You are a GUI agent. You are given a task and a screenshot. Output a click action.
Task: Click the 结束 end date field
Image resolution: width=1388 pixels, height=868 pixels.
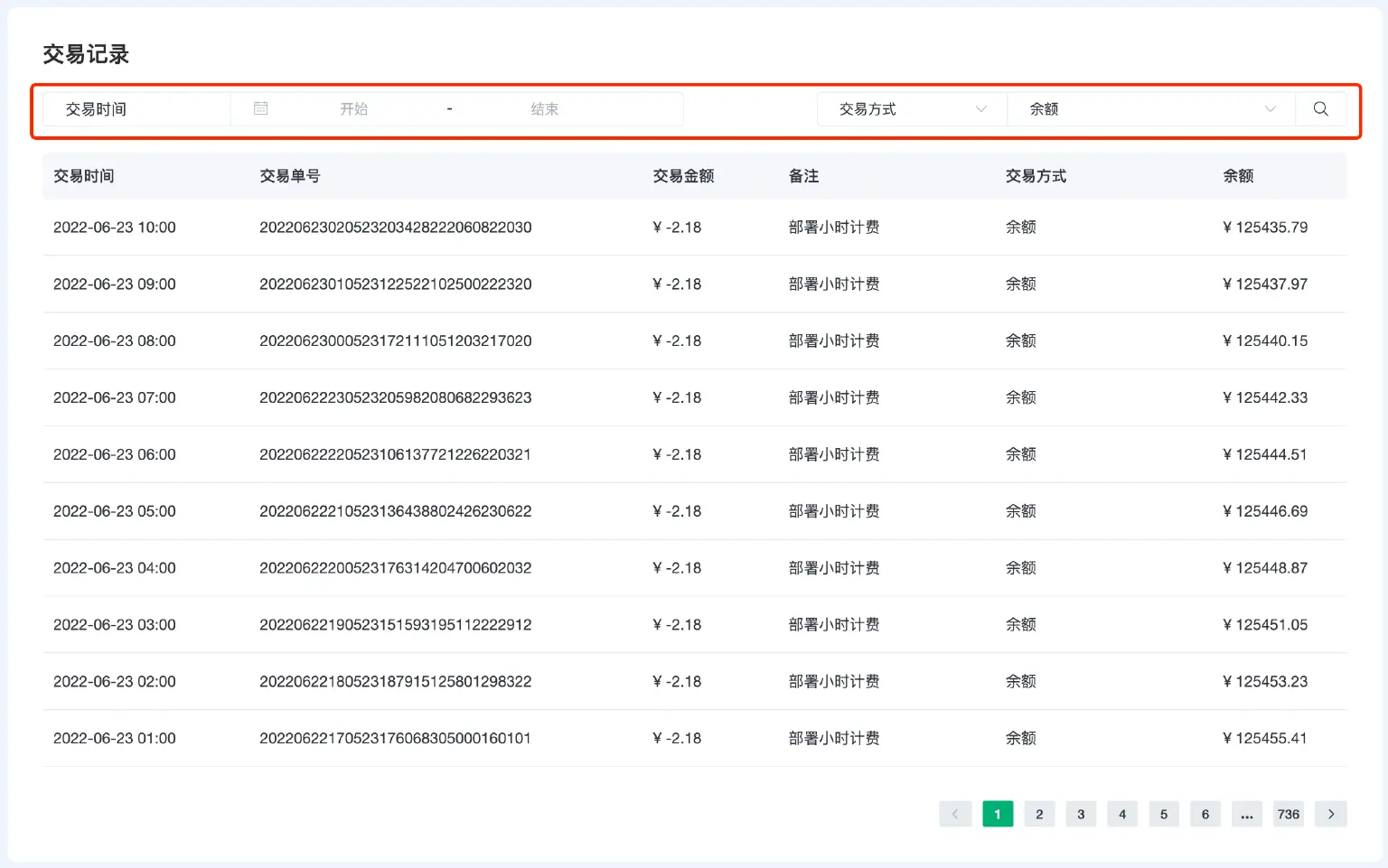pos(546,108)
